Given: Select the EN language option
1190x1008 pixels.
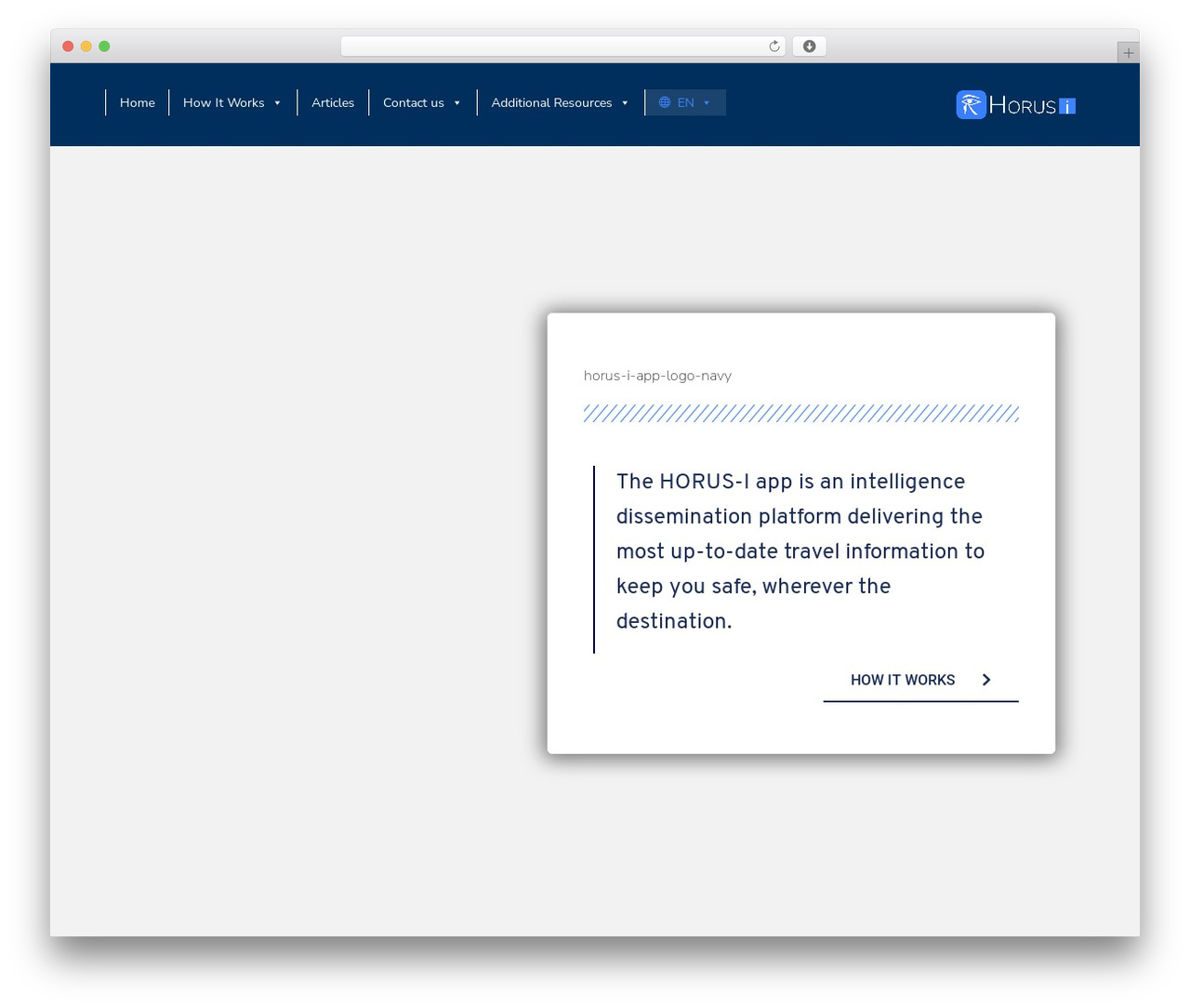Looking at the screenshot, I should (686, 102).
